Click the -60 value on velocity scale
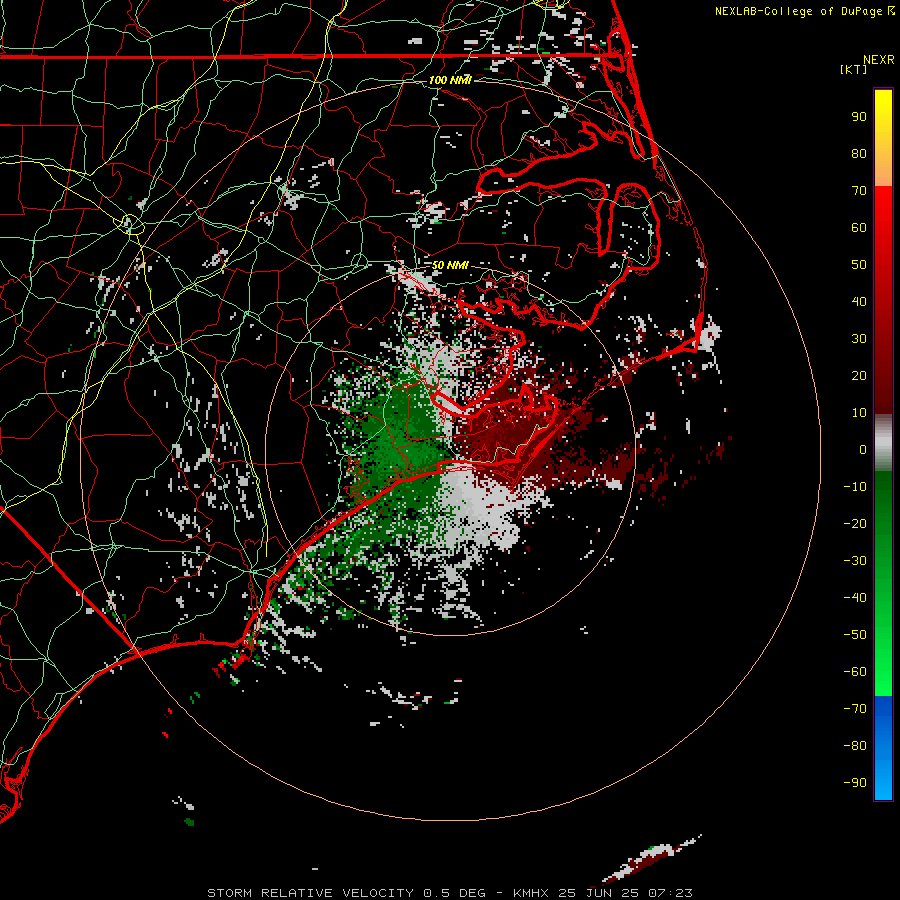Screen dimensions: 900x900 point(855,672)
